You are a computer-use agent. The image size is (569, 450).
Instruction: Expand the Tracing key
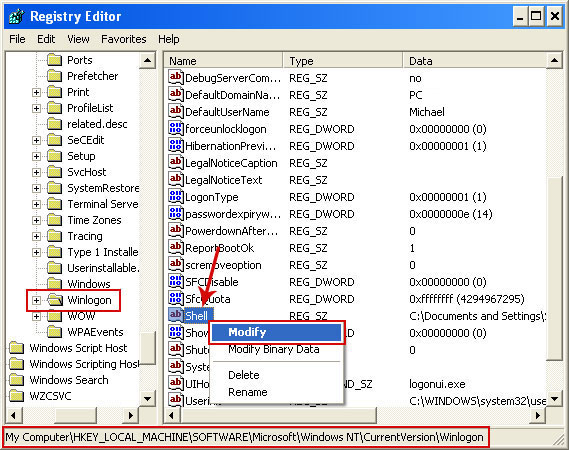tap(36, 236)
